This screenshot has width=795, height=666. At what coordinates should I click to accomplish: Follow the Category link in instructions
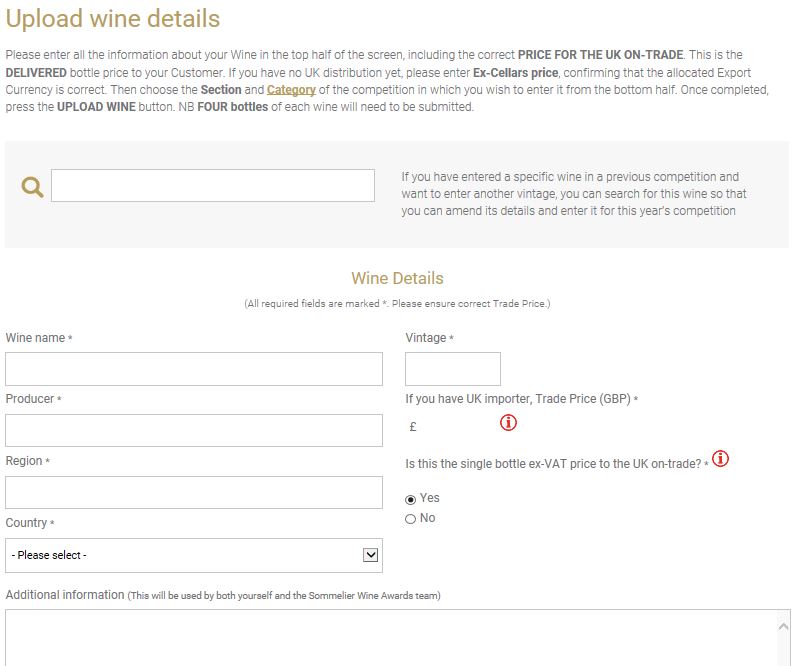point(291,90)
